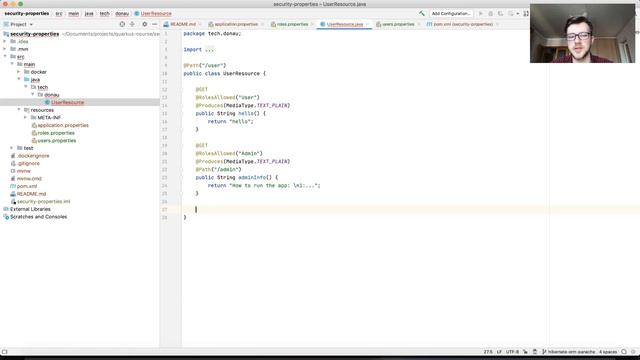Viewport: 640px width, 360px height.
Task: Collapse the META-INF folder
Action: point(26,118)
